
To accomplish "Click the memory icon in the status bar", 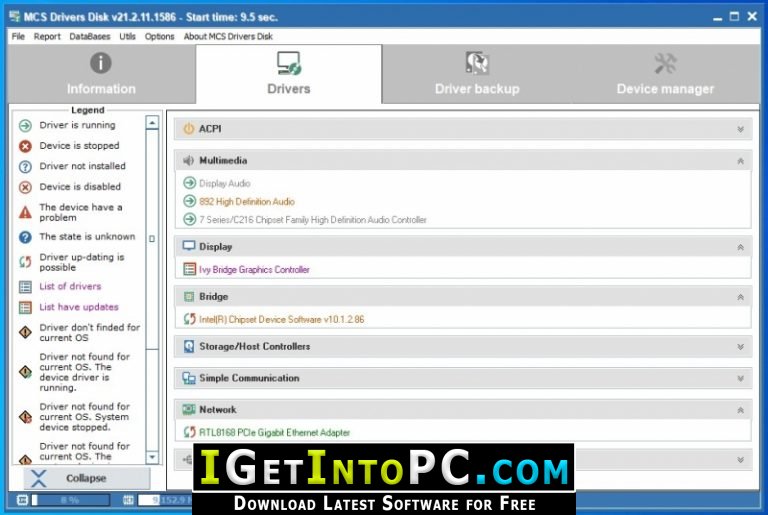I will point(128,500).
